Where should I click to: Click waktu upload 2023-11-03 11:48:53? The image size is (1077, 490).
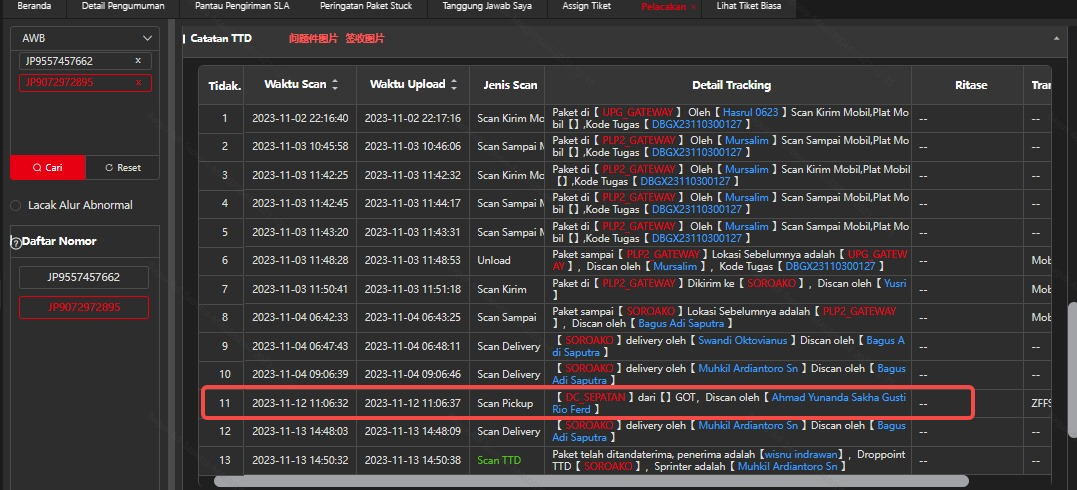(x=413, y=260)
